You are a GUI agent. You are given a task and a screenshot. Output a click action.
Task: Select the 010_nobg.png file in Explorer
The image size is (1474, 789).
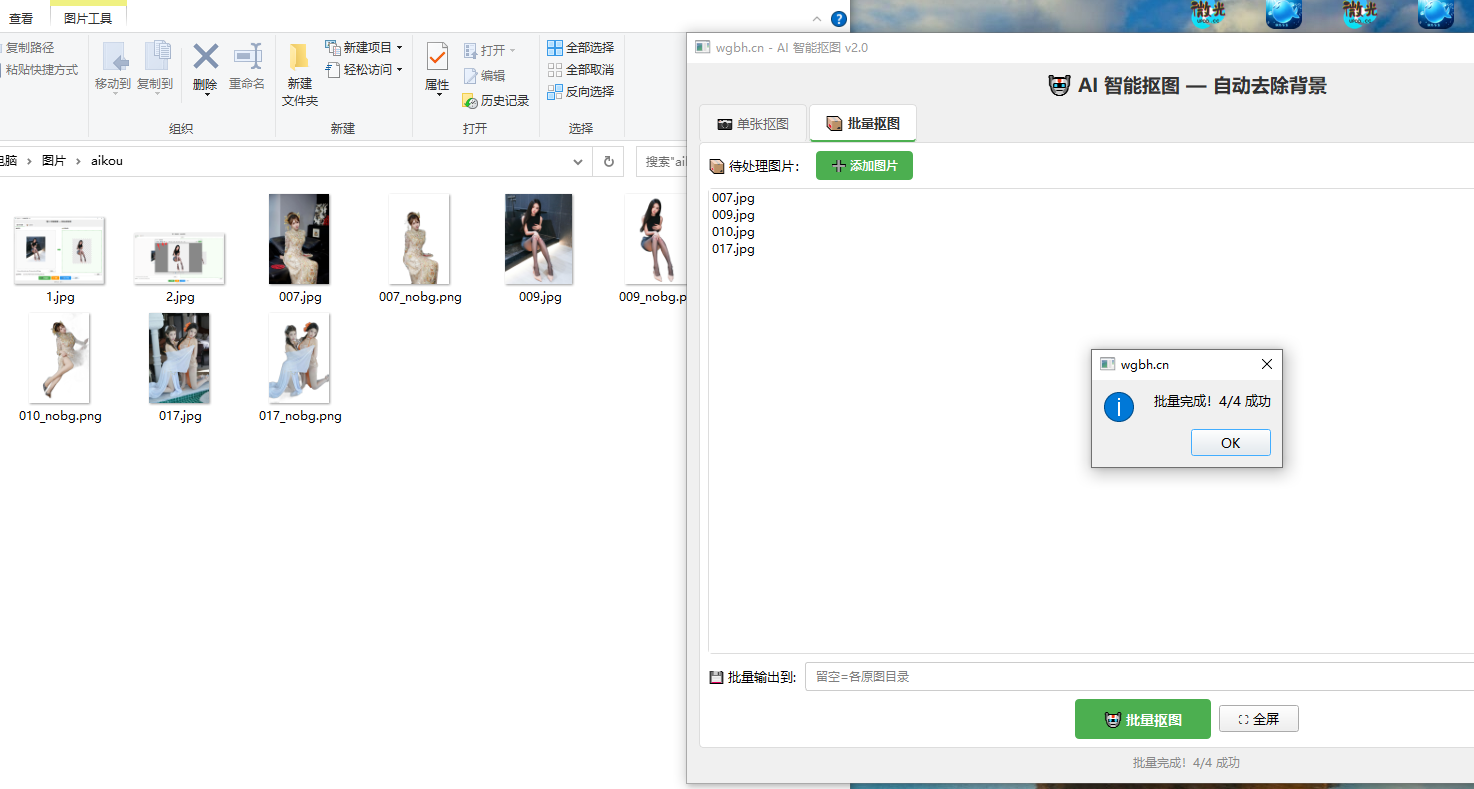[60, 368]
